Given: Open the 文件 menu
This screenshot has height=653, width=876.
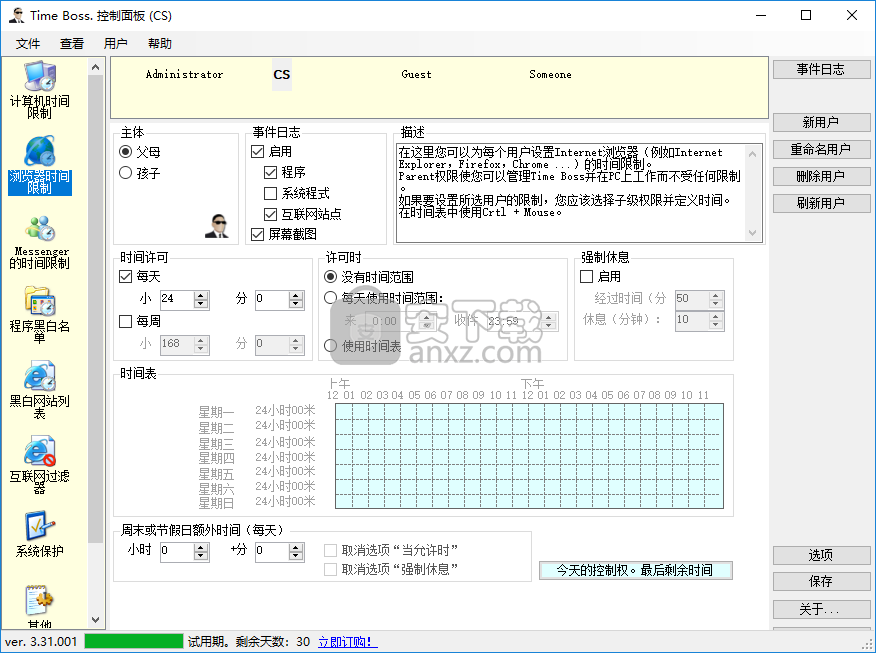Looking at the screenshot, I should (28, 44).
